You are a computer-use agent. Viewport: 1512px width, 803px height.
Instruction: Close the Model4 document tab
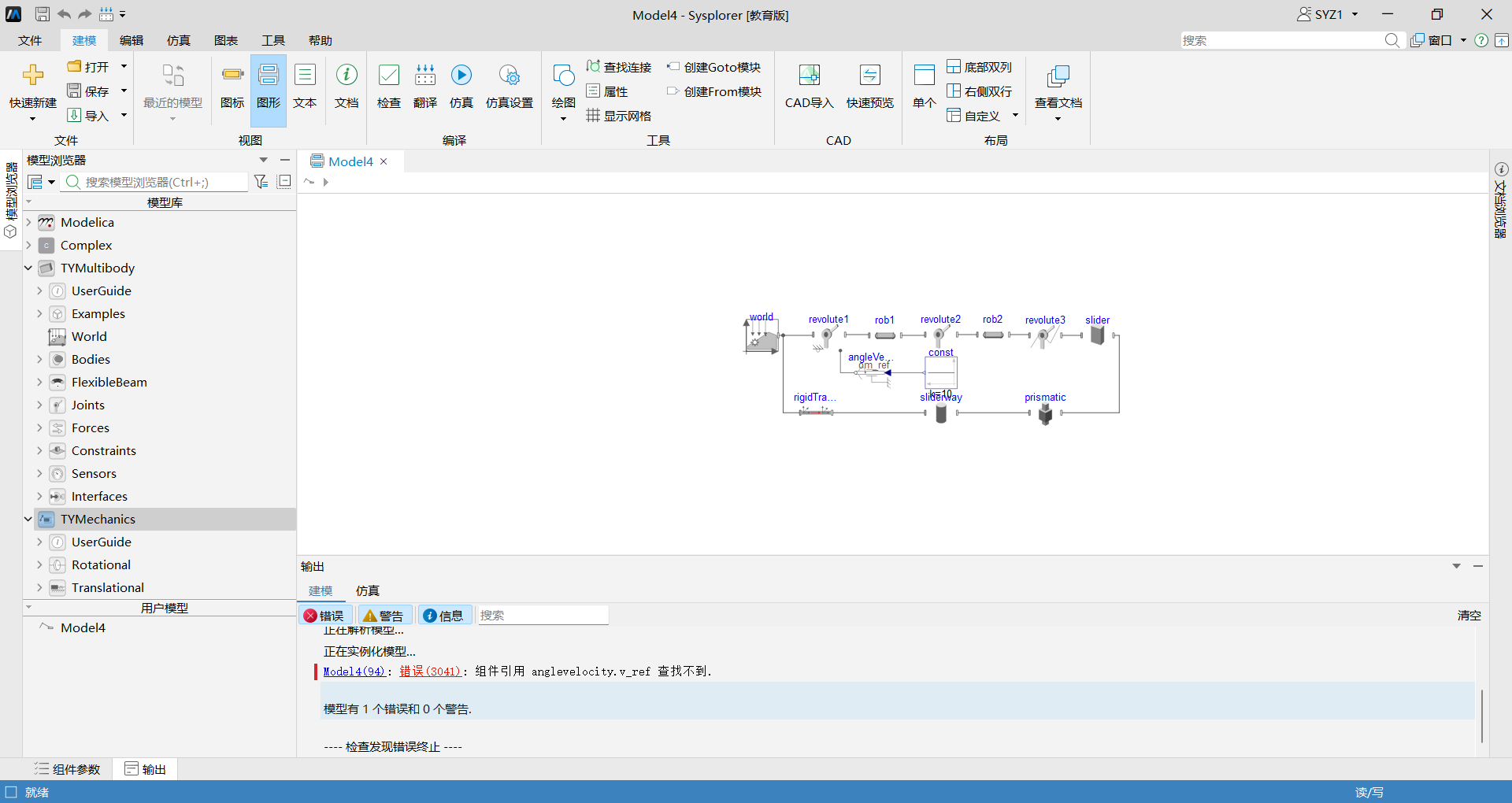click(x=384, y=161)
